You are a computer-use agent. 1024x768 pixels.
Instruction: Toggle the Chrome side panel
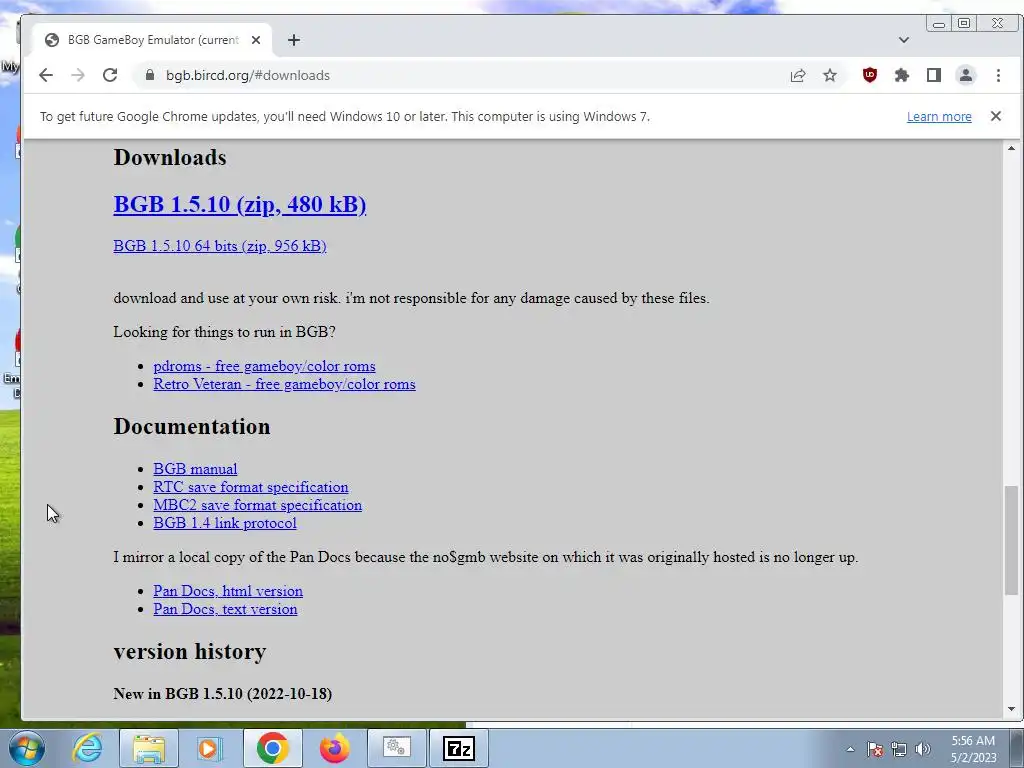[934, 75]
